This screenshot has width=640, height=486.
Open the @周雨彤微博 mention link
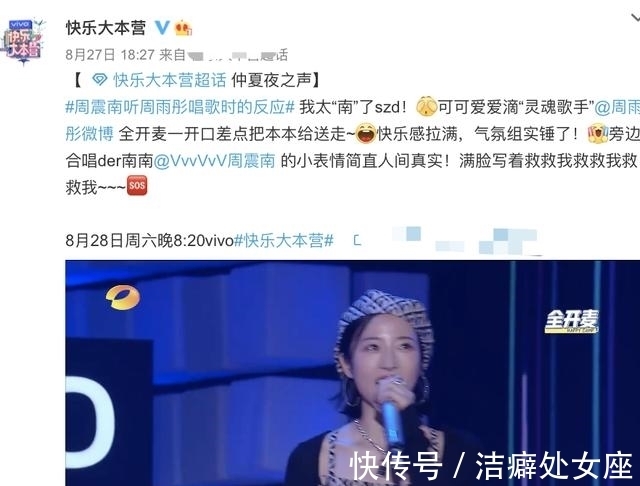click(89, 134)
